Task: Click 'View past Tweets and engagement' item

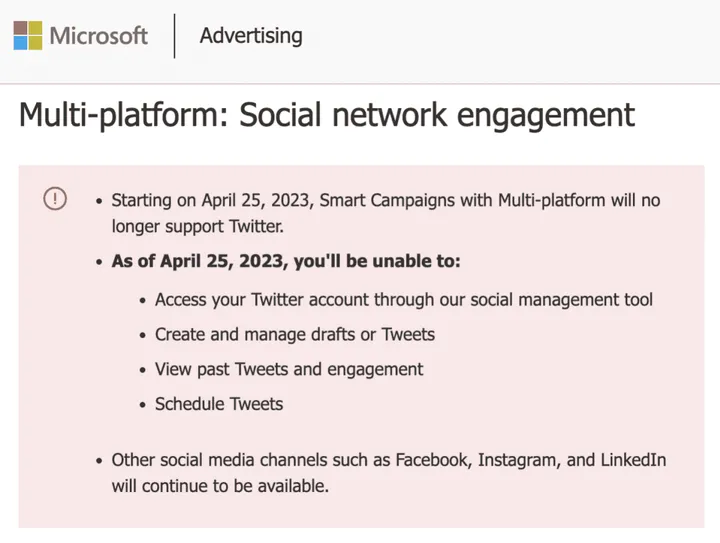Action: (289, 369)
